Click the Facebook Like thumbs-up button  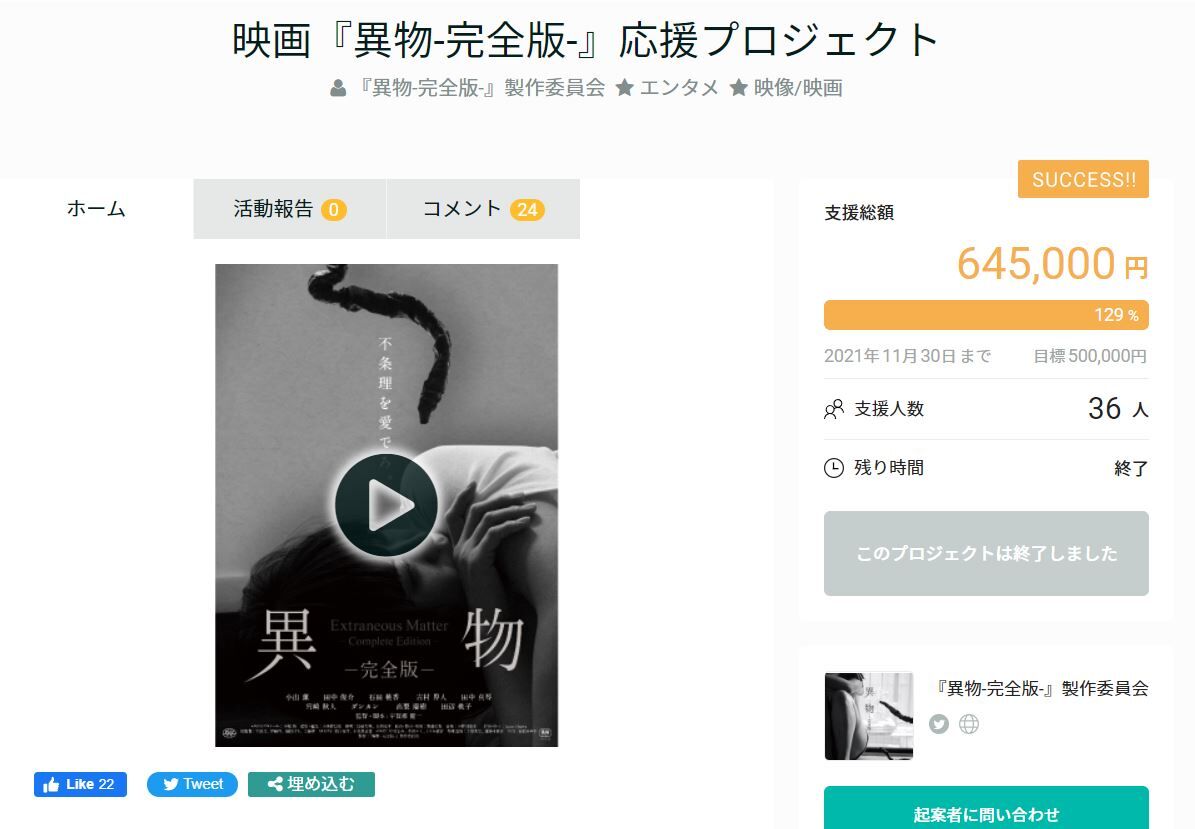click(x=80, y=784)
